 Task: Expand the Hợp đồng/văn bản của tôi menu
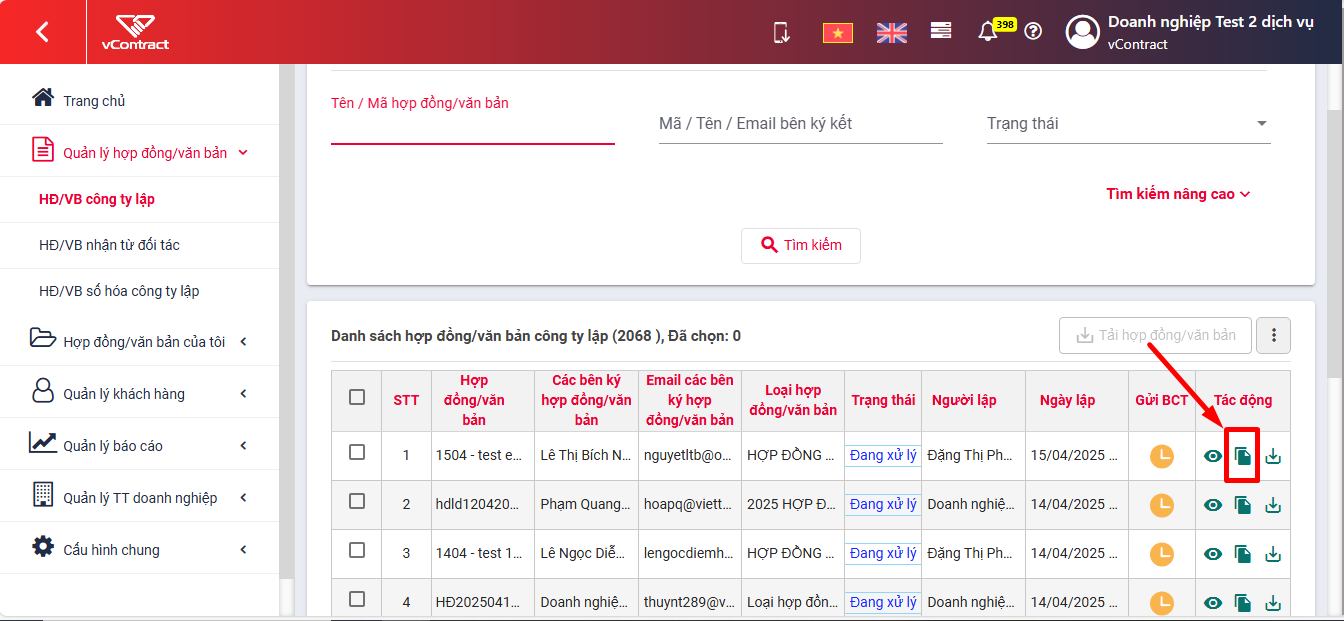(140, 341)
